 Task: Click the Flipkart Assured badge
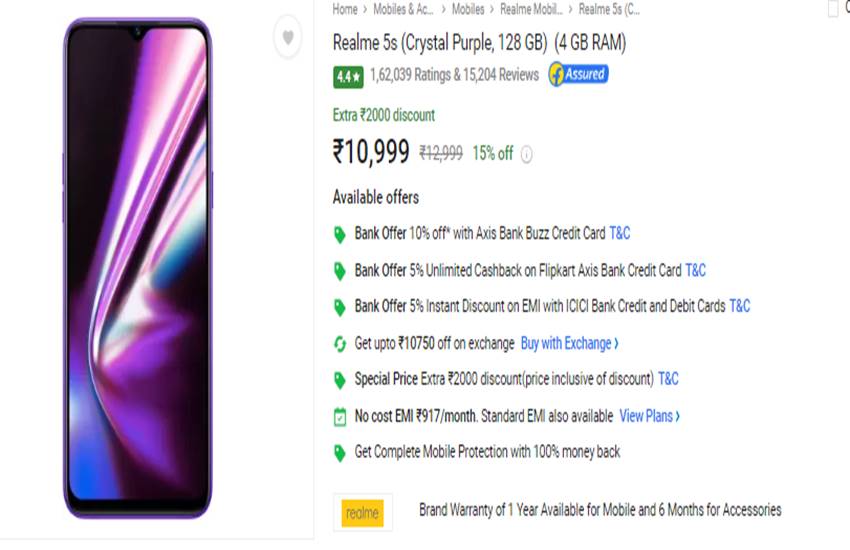(x=578, y=75)
